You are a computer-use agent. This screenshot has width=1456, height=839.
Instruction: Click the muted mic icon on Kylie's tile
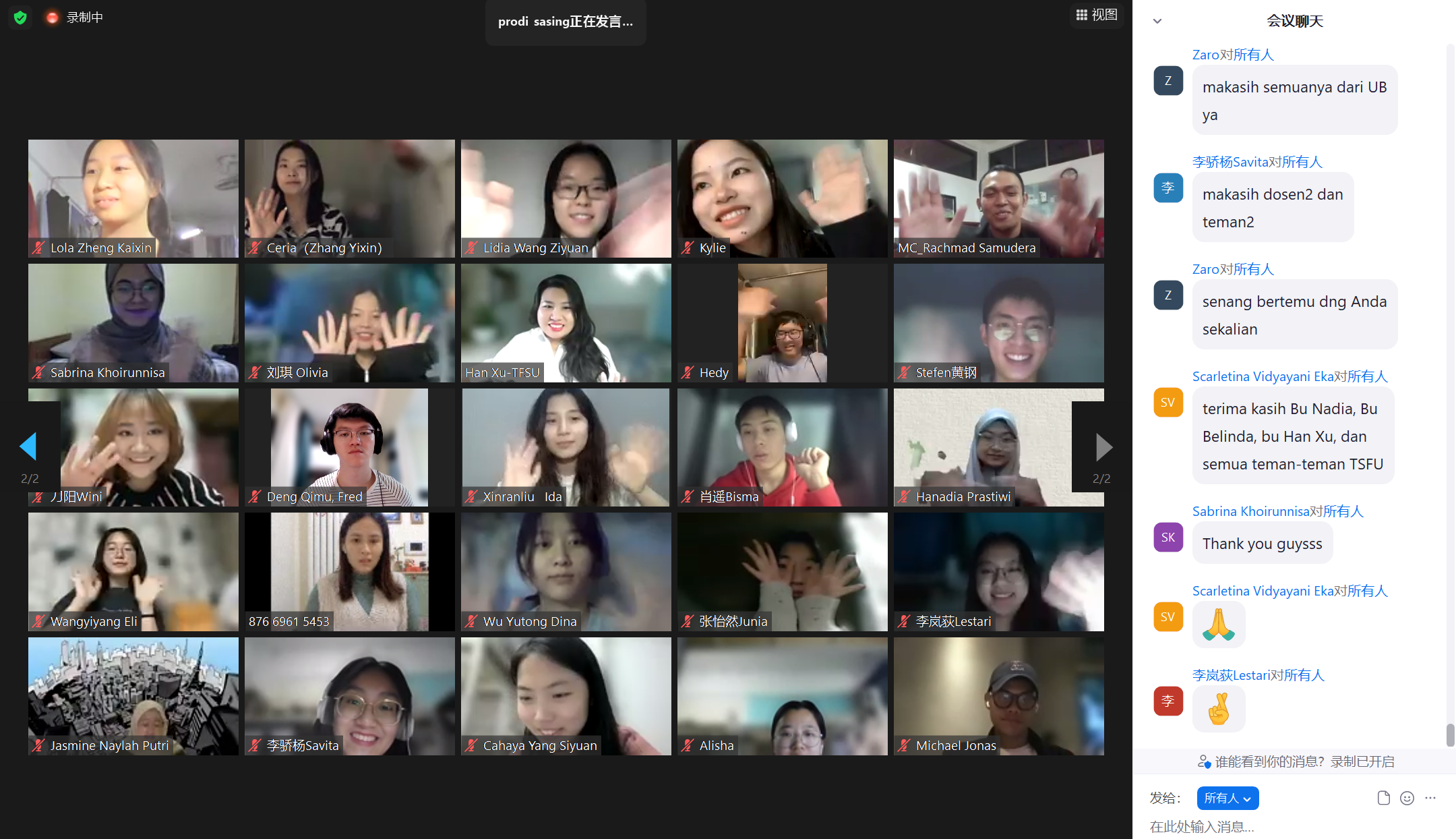(687, 248)
